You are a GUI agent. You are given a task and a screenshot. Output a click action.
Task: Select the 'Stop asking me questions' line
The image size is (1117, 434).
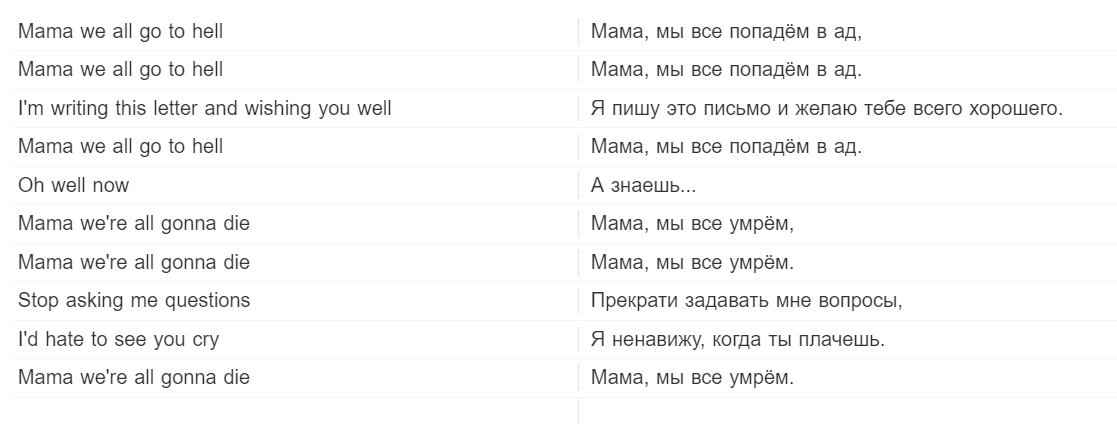pos(134,300)
